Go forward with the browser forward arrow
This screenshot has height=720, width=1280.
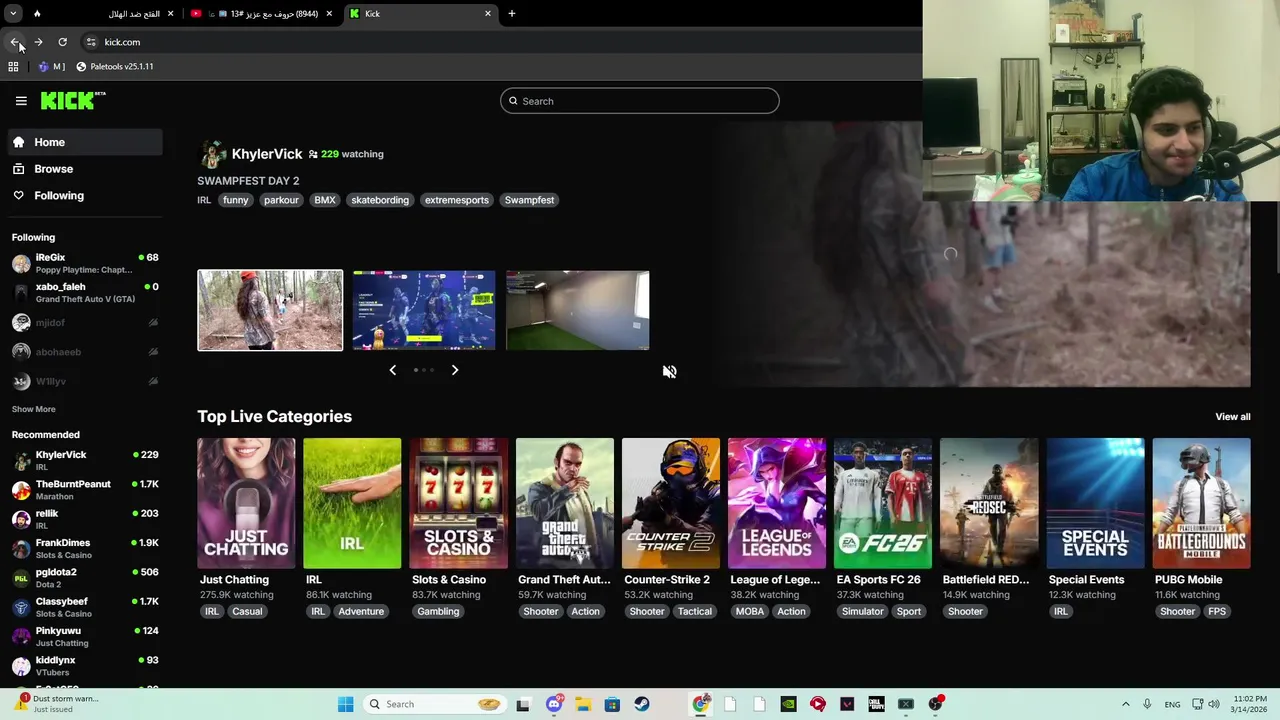click(x=38, y=42)
